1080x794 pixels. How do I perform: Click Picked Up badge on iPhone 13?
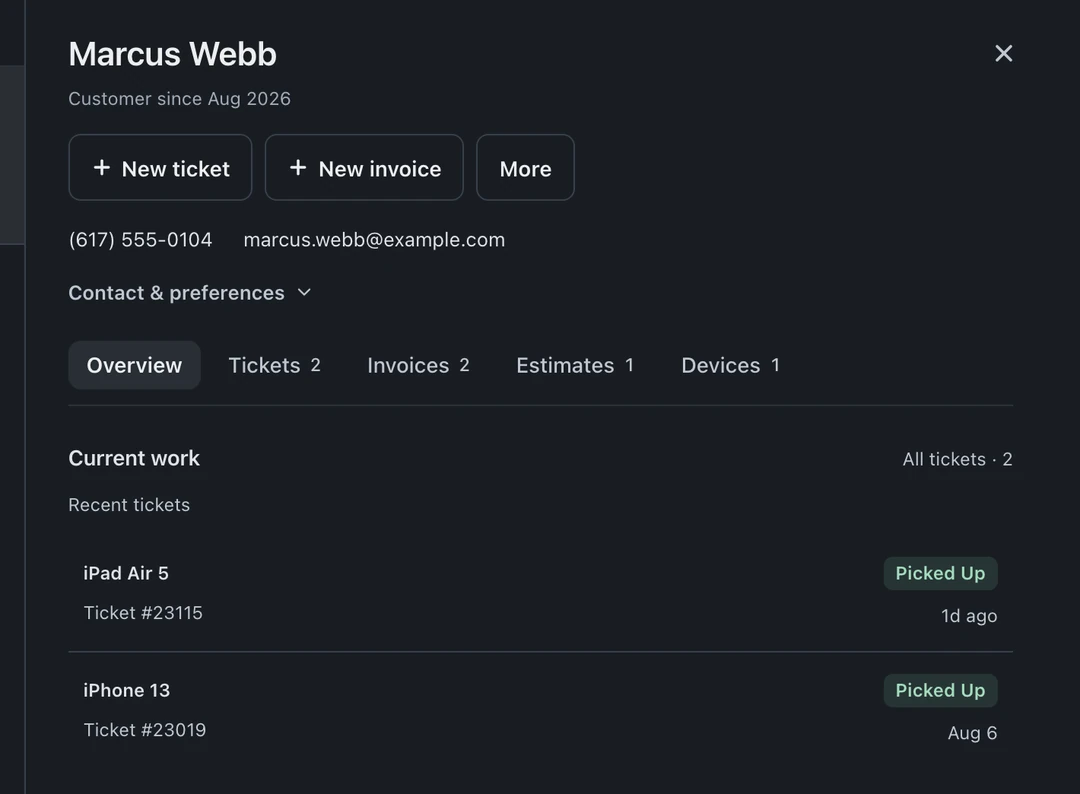click(940, 691)
